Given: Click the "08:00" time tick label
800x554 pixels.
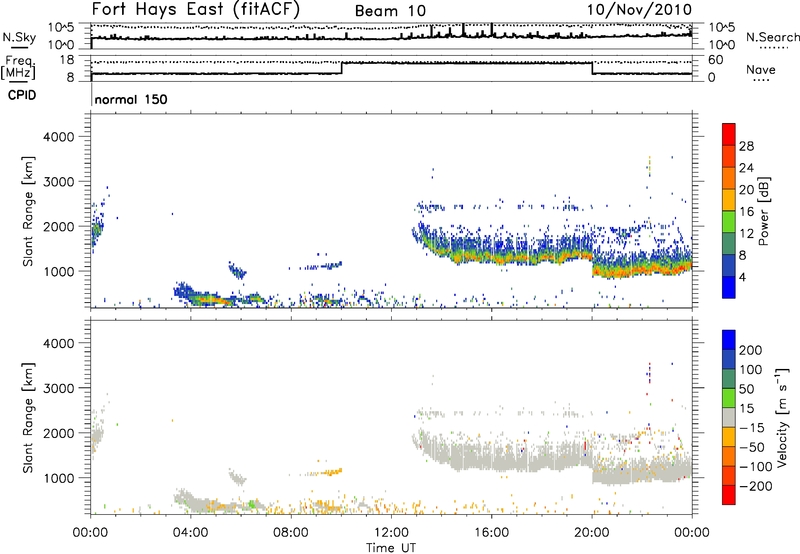Looking at the screenshot, I should point(291,533).
